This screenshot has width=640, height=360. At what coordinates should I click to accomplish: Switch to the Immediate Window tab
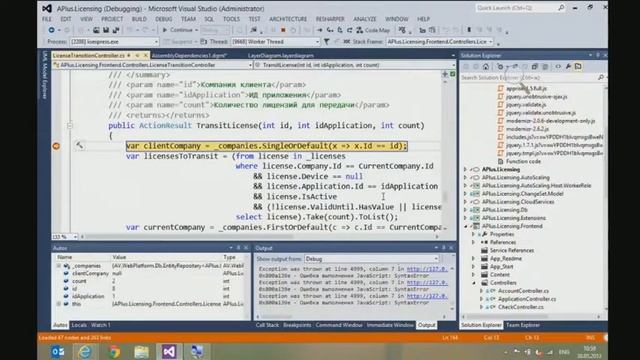390,325
